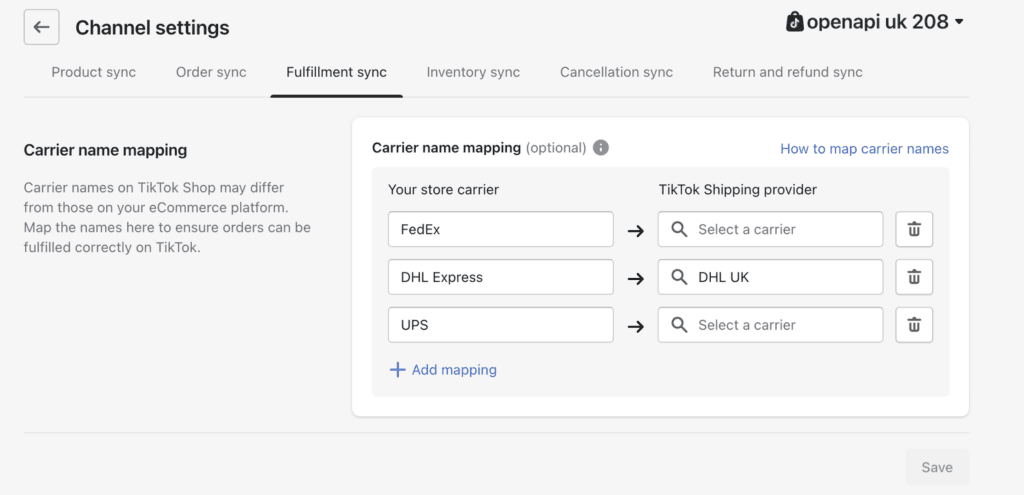Image resolution: width=1024 pixels, height=495 pixels.
Task: Open the openapi uk 208 shop dropdown
Action: pos(874,22)
